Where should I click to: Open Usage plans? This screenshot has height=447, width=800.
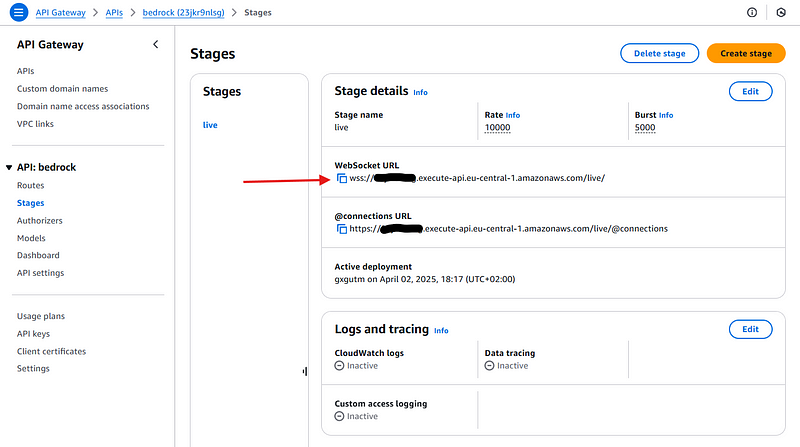pyautogui.click(x=40, y=316)
